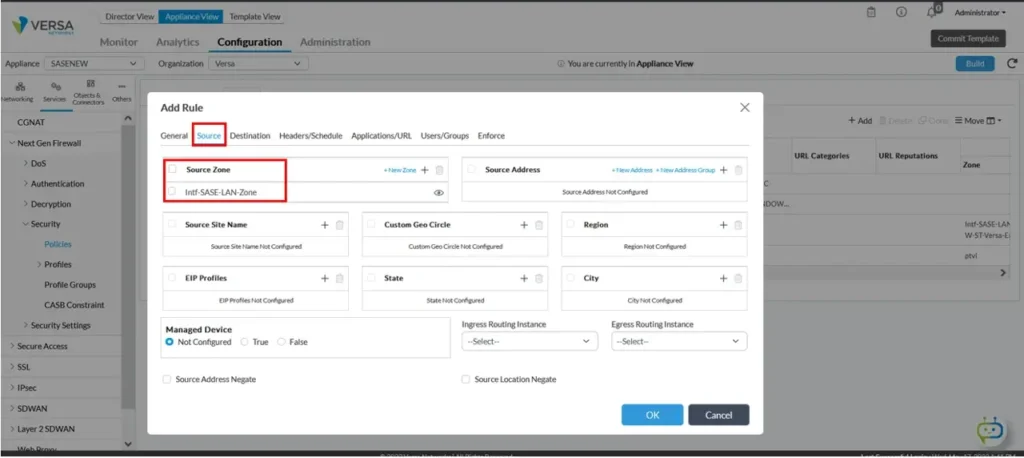The image size is (1024, 458).
Task: Select the True radio button for Managed Device
Action: 245,342
